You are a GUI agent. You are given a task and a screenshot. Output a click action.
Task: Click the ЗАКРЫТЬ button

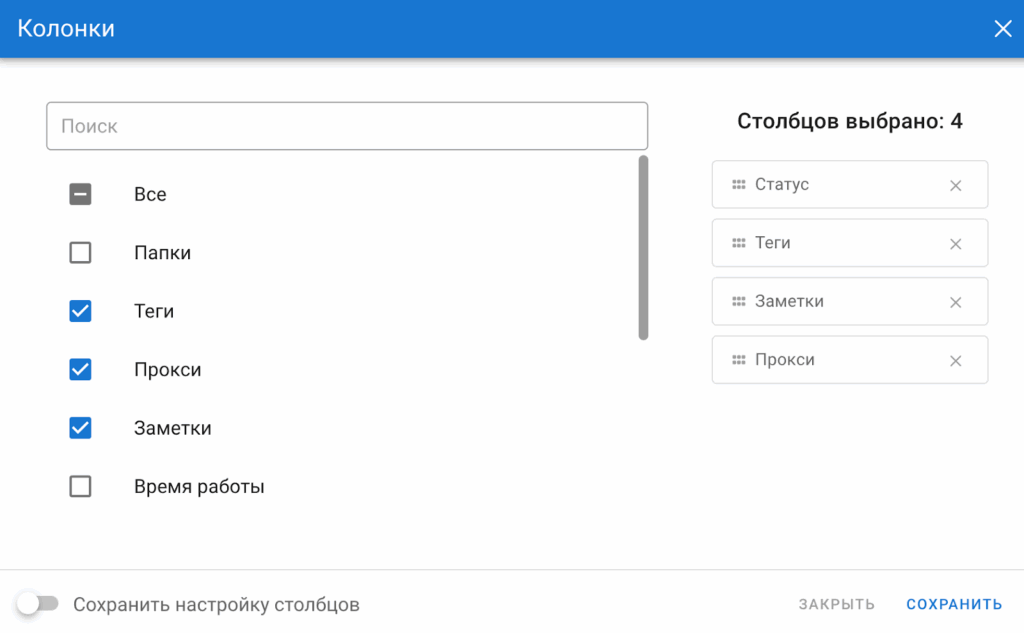tap(836, 604)
